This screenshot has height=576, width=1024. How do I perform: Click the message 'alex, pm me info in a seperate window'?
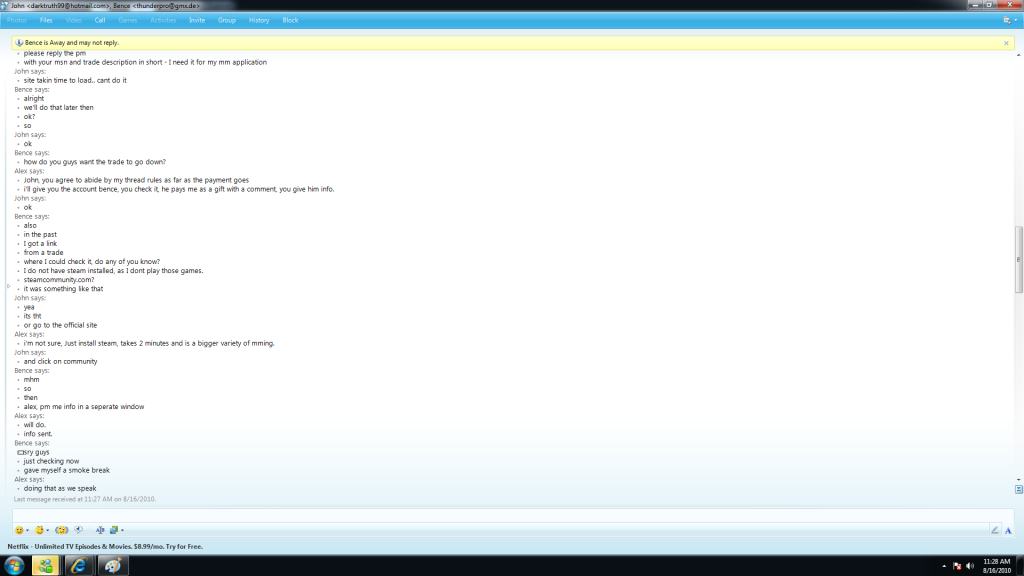pyautogui.click(x=84, y=406)
